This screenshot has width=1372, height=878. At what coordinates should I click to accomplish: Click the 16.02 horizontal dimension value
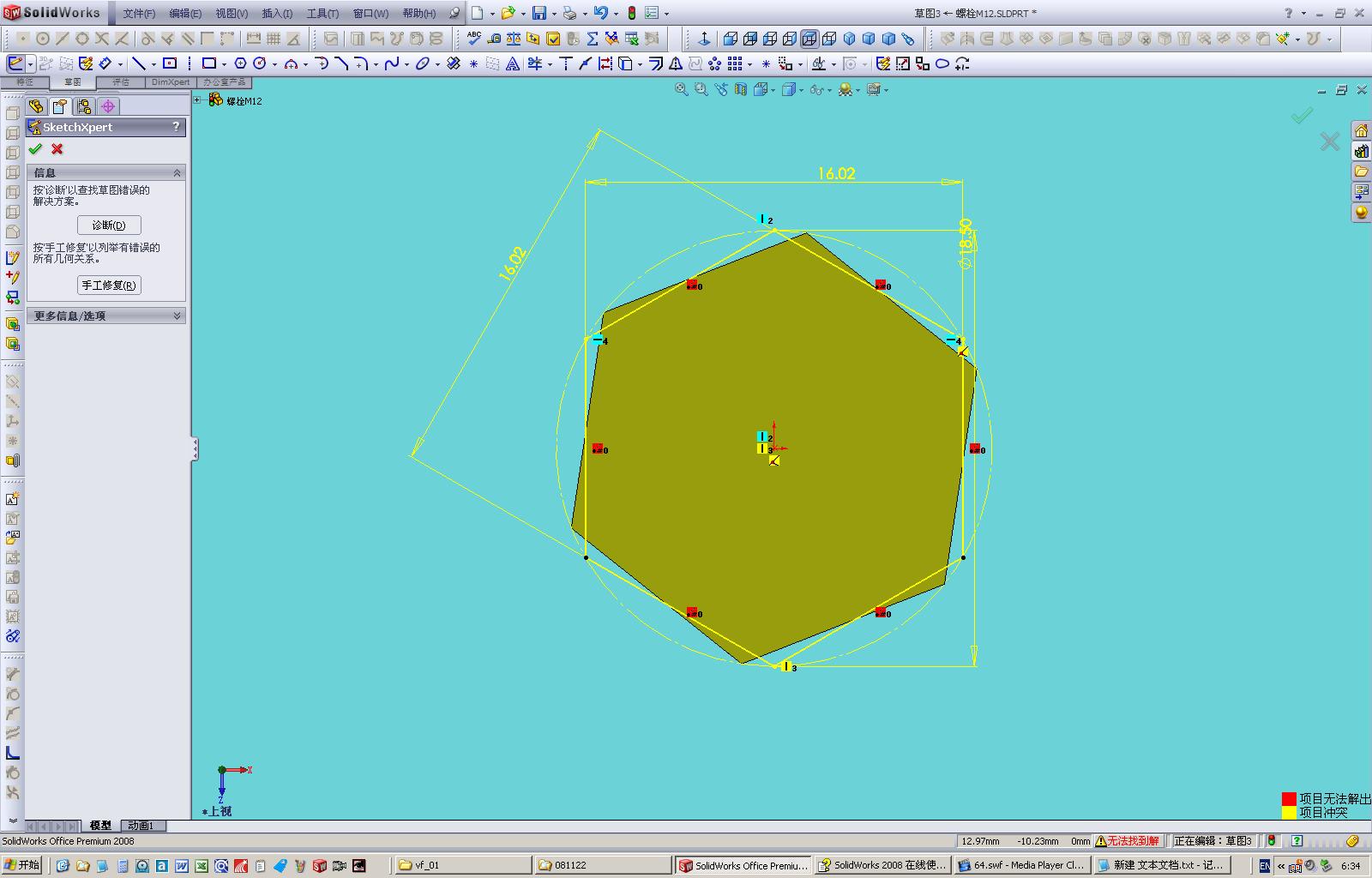point(836,174)
